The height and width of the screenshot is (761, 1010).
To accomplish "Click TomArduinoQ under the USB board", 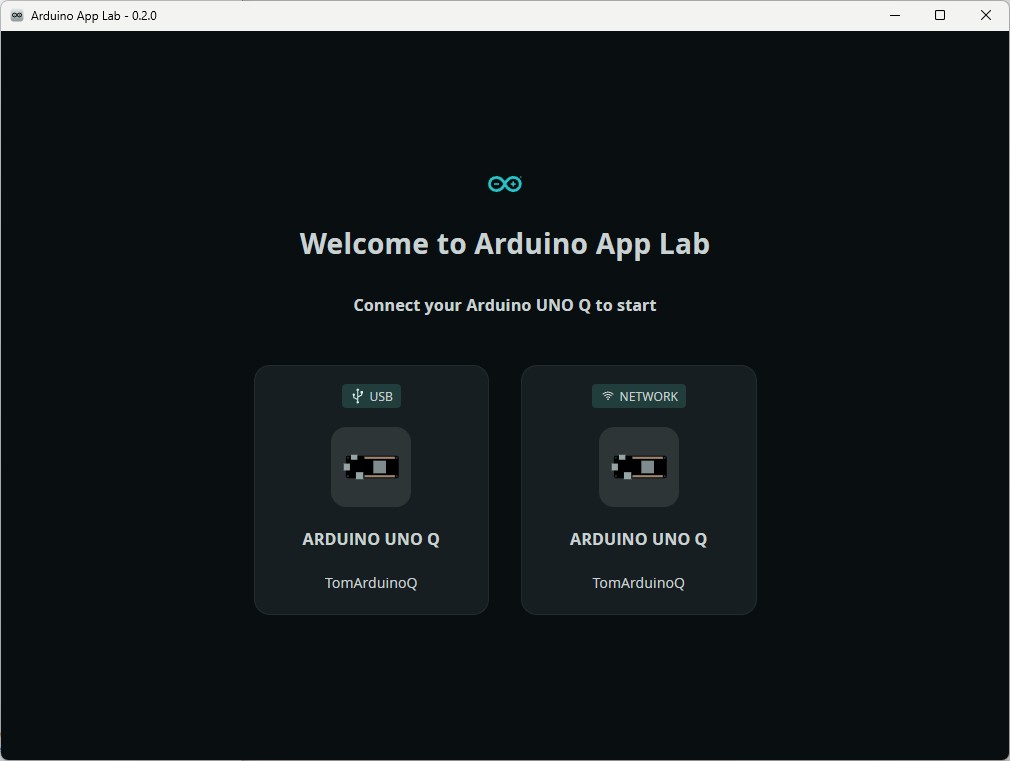I will pyautogui.click(x=371, y=583).
